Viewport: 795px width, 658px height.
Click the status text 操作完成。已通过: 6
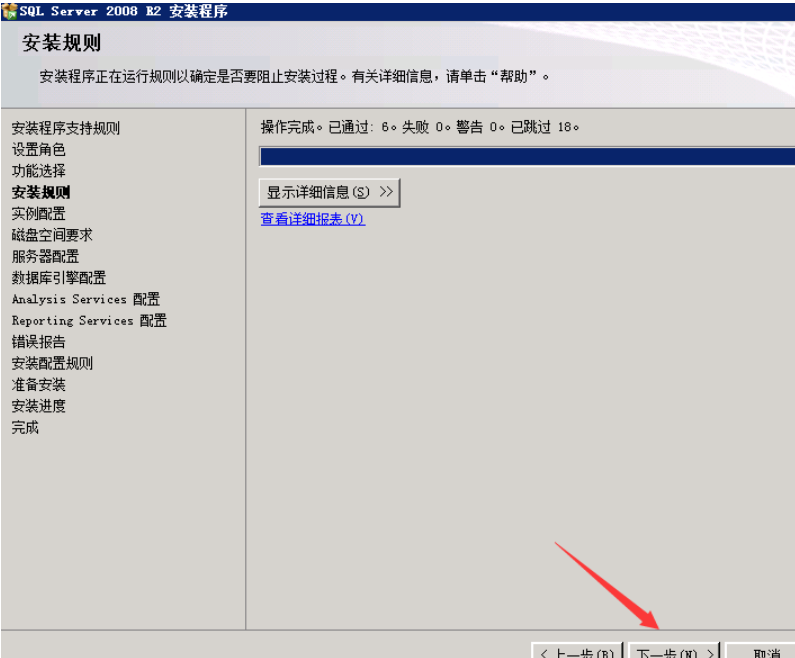[328, 127]
